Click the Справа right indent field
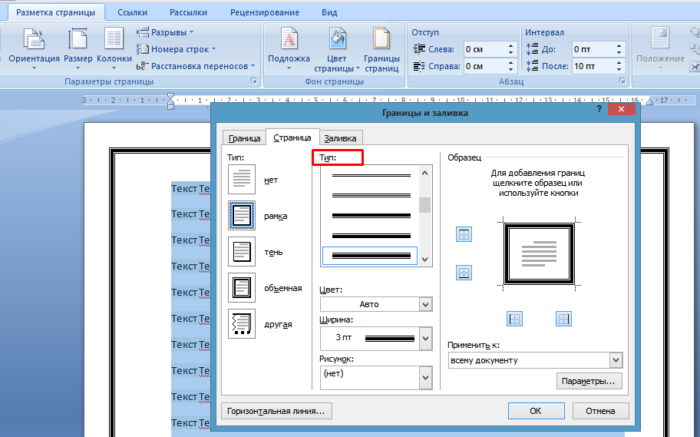The width and height of the screenshot is (700, 437). 485,66
